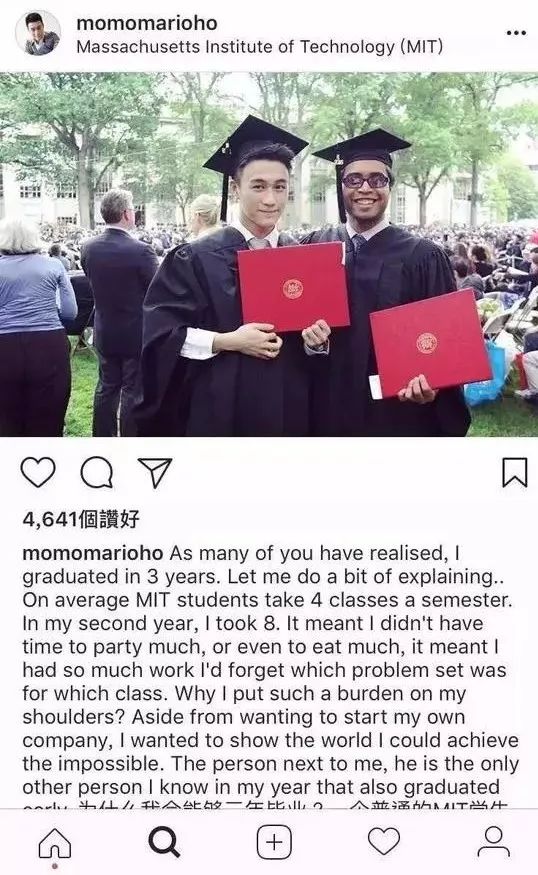Open comments via the speech bubble icon
This screenshot has height=875, width=538.
click(x=97, y=474)
